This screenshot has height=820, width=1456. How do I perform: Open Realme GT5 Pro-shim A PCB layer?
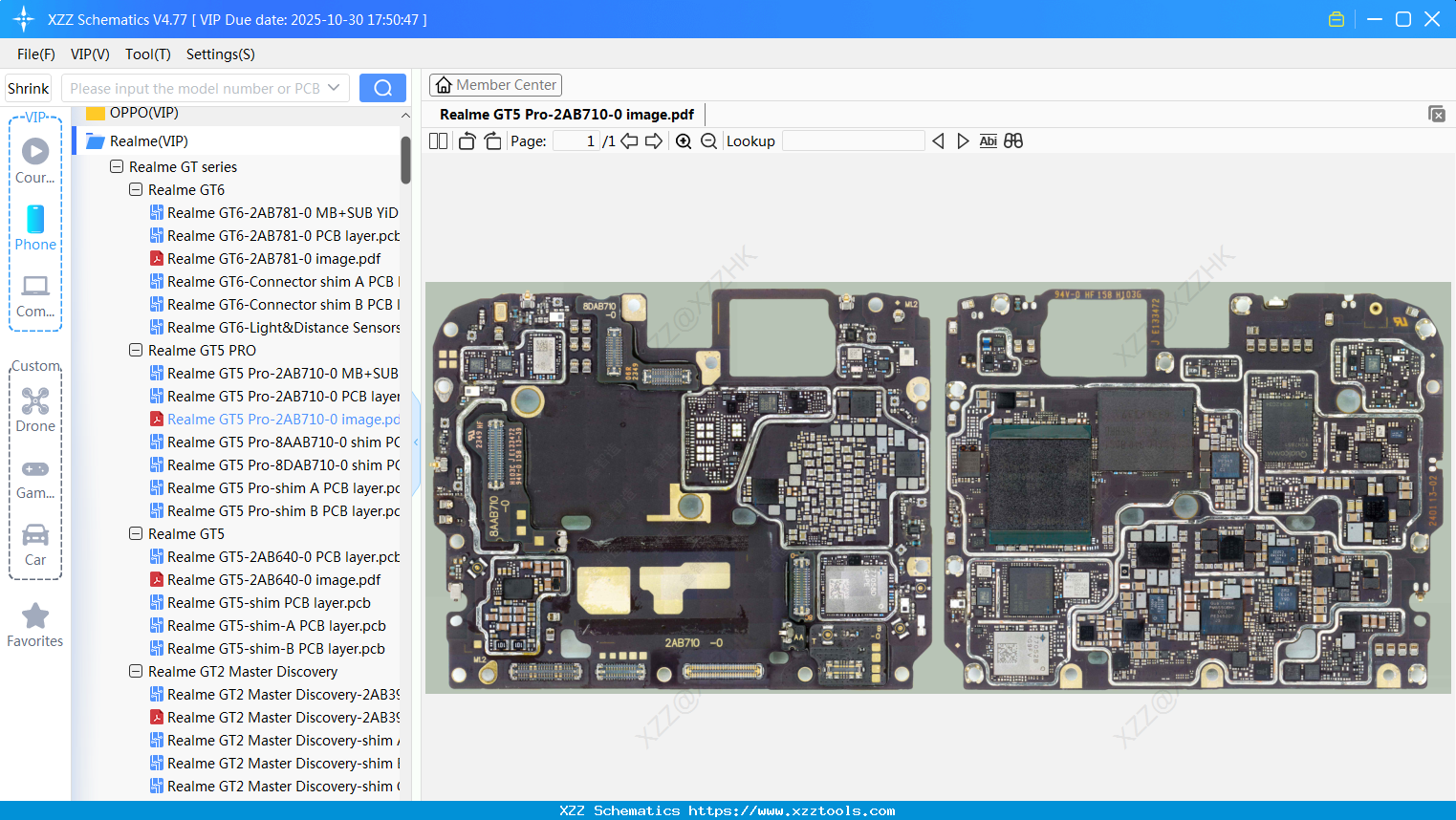click(274, 487)
